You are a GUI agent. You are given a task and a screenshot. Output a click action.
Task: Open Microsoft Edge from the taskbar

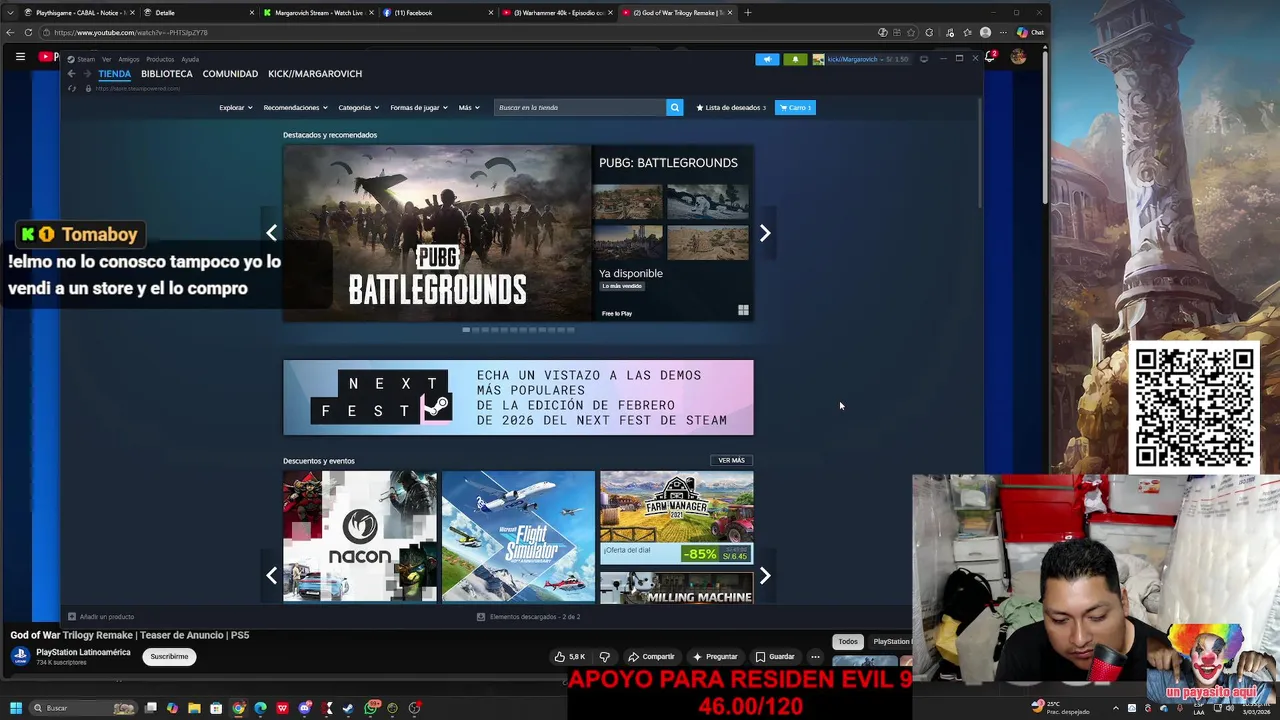tap(260, 708)
